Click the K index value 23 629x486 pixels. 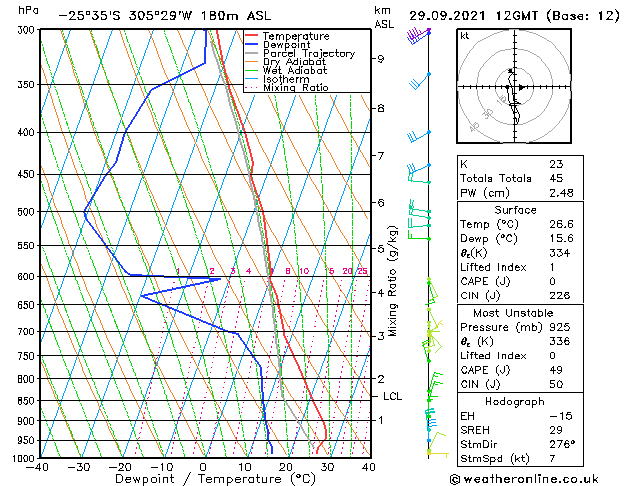556,164
